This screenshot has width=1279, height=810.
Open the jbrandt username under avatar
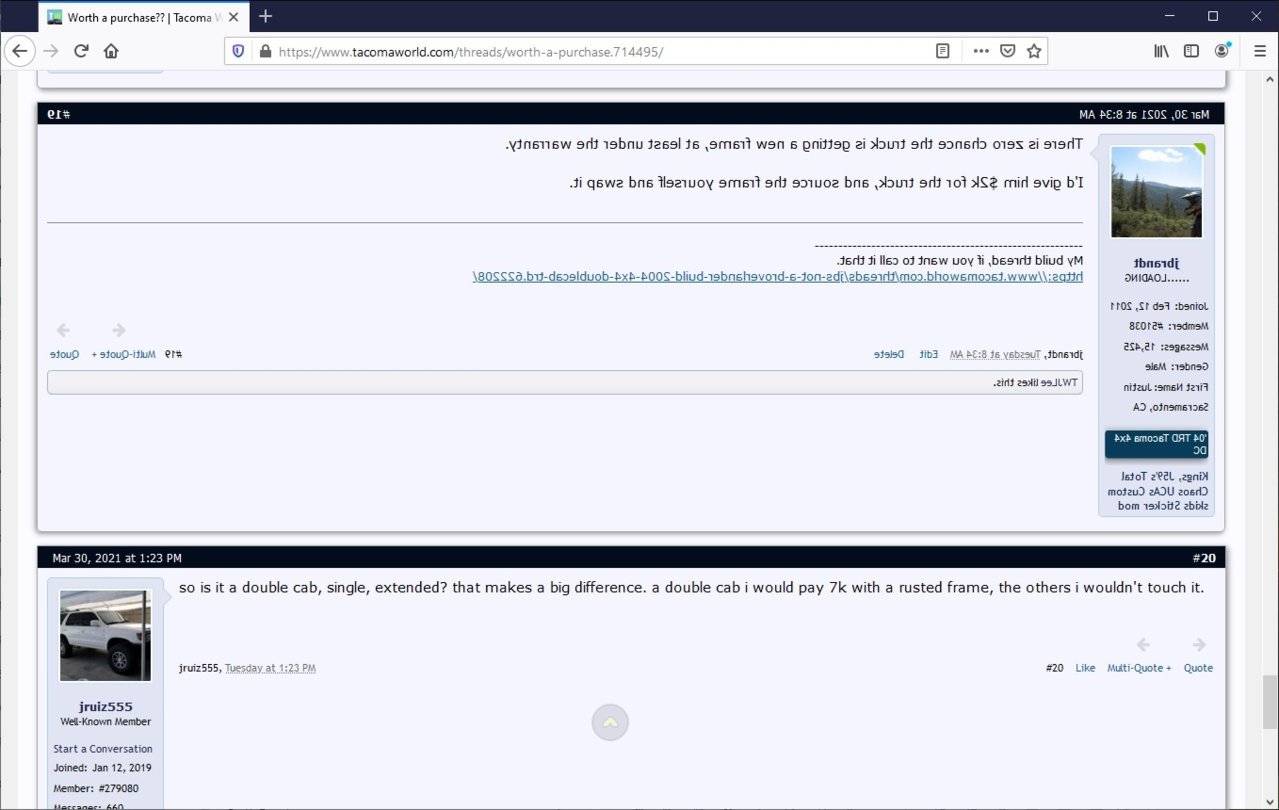1157,262
